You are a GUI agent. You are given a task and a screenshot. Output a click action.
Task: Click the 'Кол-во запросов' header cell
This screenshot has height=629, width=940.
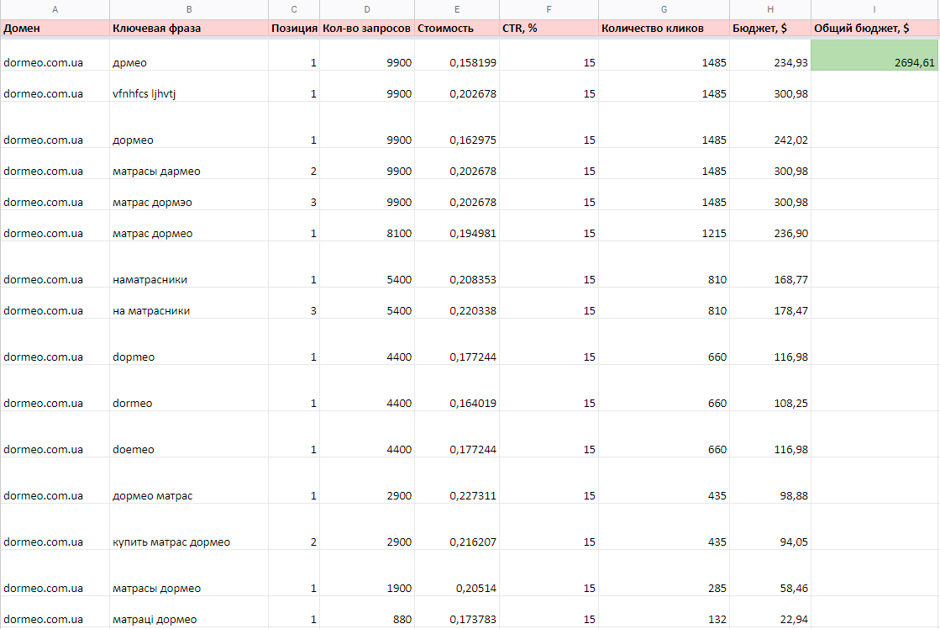(x=367, y=28)
